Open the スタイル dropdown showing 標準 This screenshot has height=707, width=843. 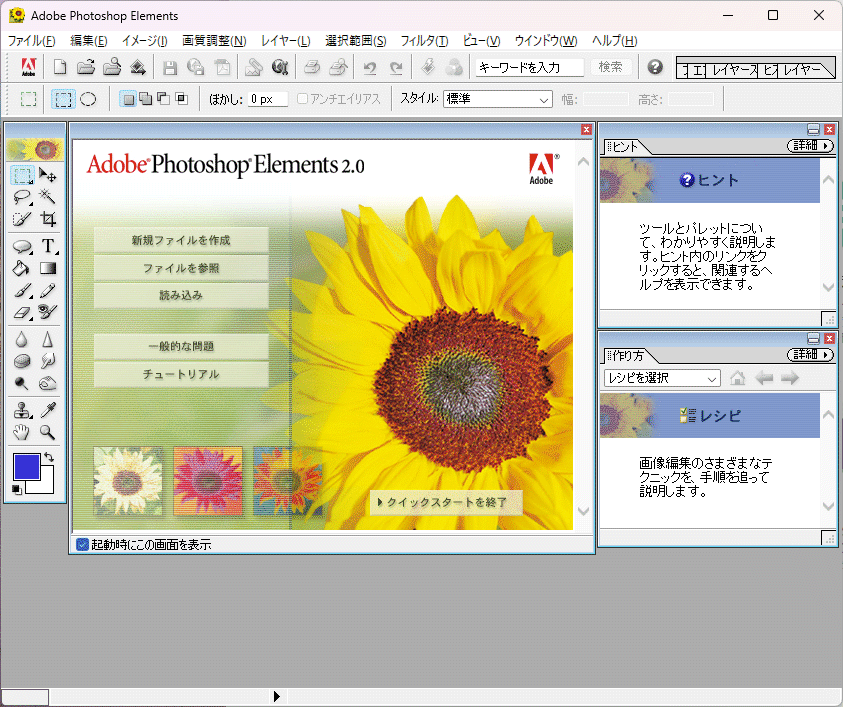pos(497,99)
